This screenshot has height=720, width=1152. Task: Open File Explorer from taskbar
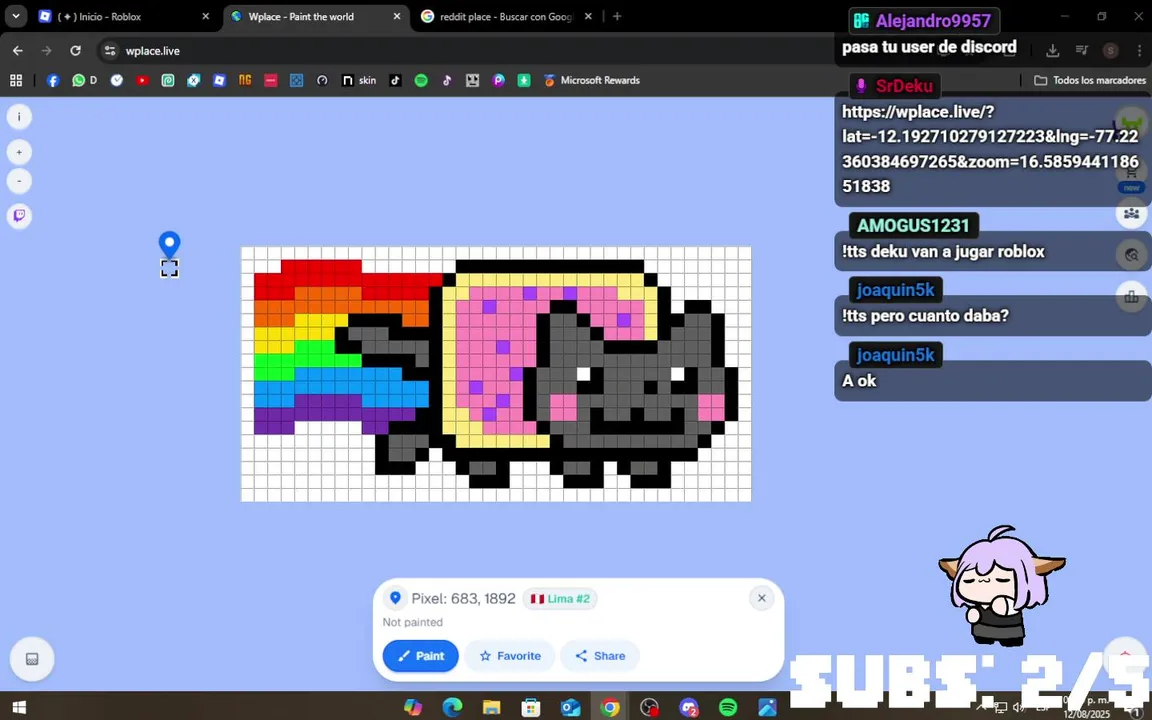pyautogui.click(x=492, y=707)
